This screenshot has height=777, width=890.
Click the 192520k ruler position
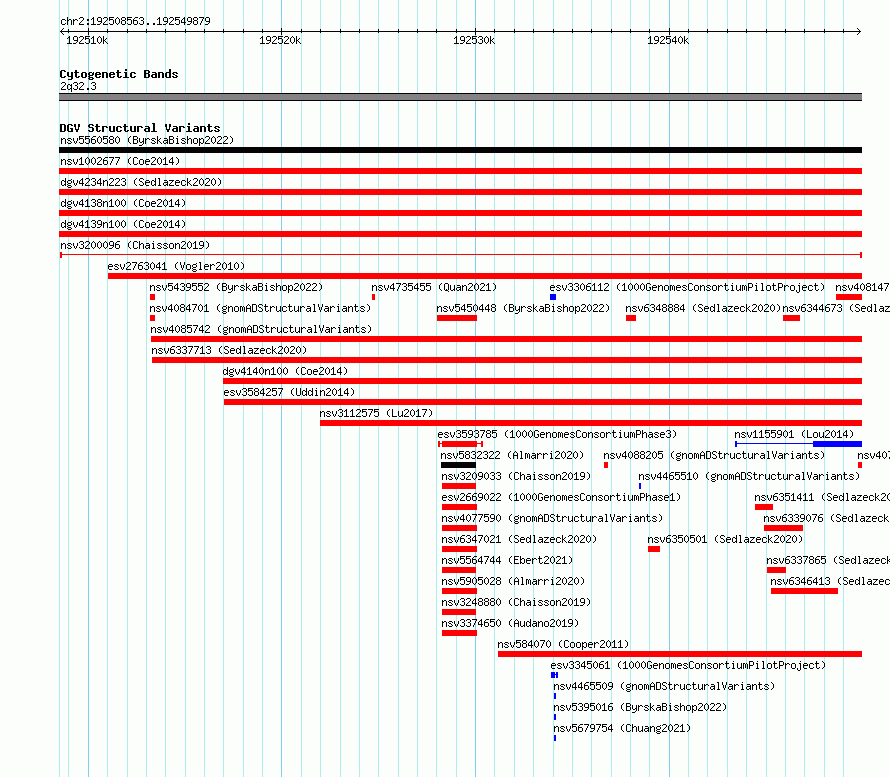click(280, 40)
